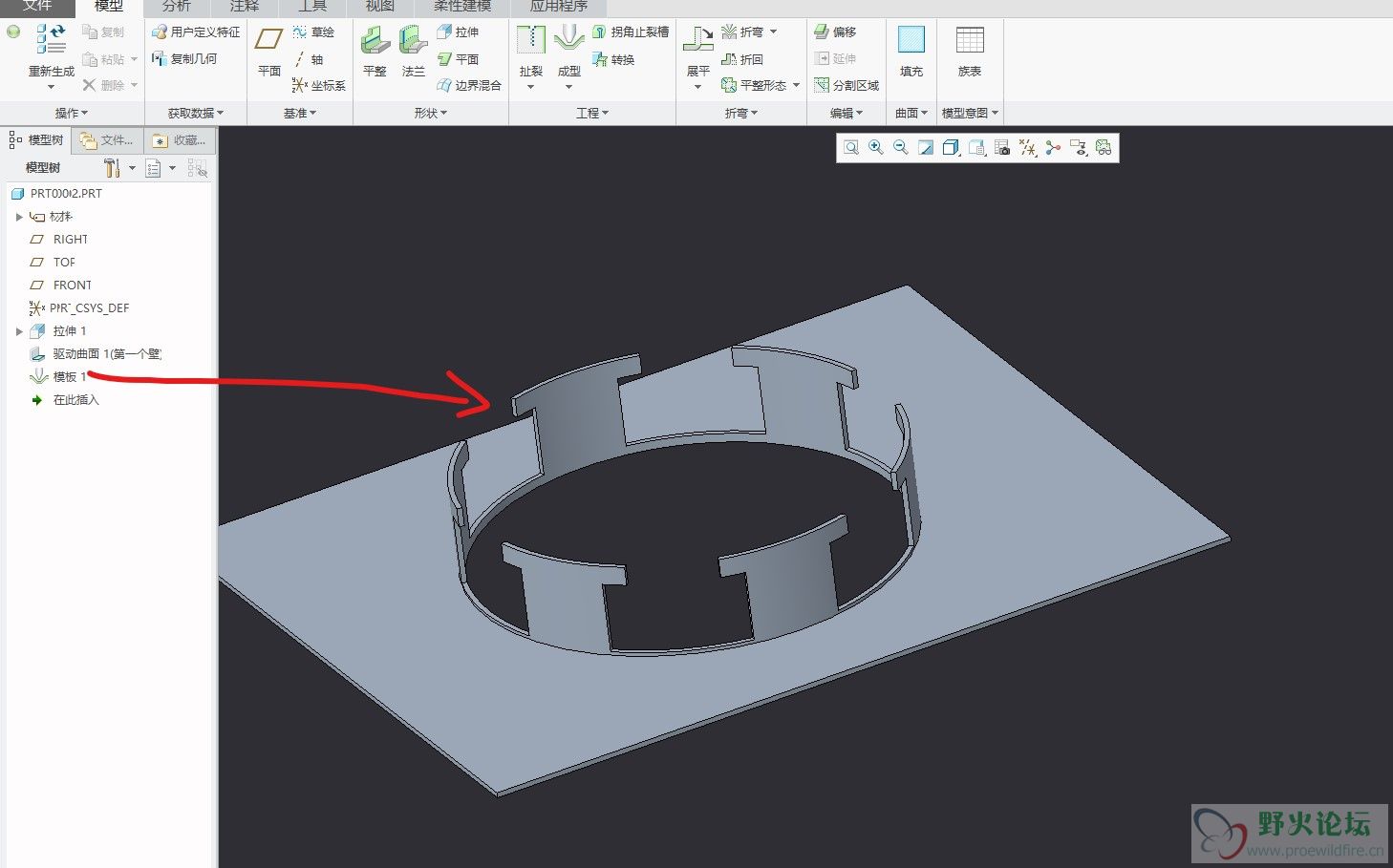1393x868 pixels.
Task: Open the 形状 group dropdown
Action: point(431,113)
